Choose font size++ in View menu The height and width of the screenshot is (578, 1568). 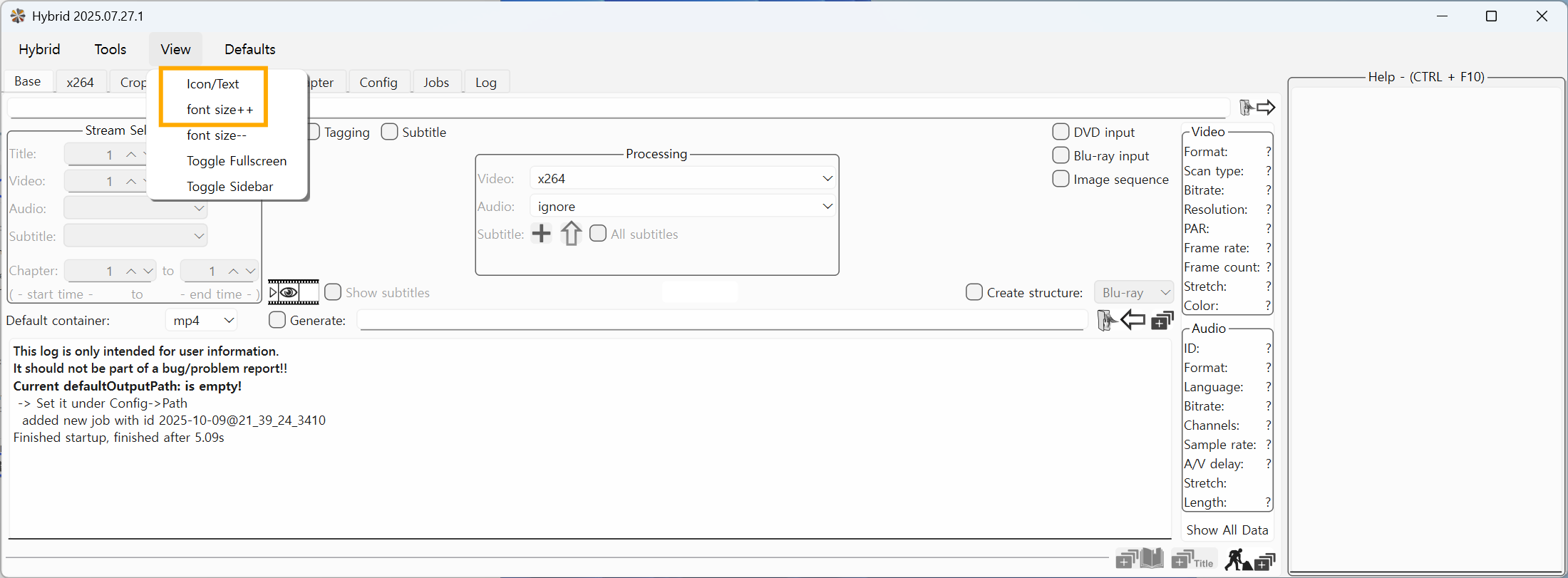[x=220, y=110]
